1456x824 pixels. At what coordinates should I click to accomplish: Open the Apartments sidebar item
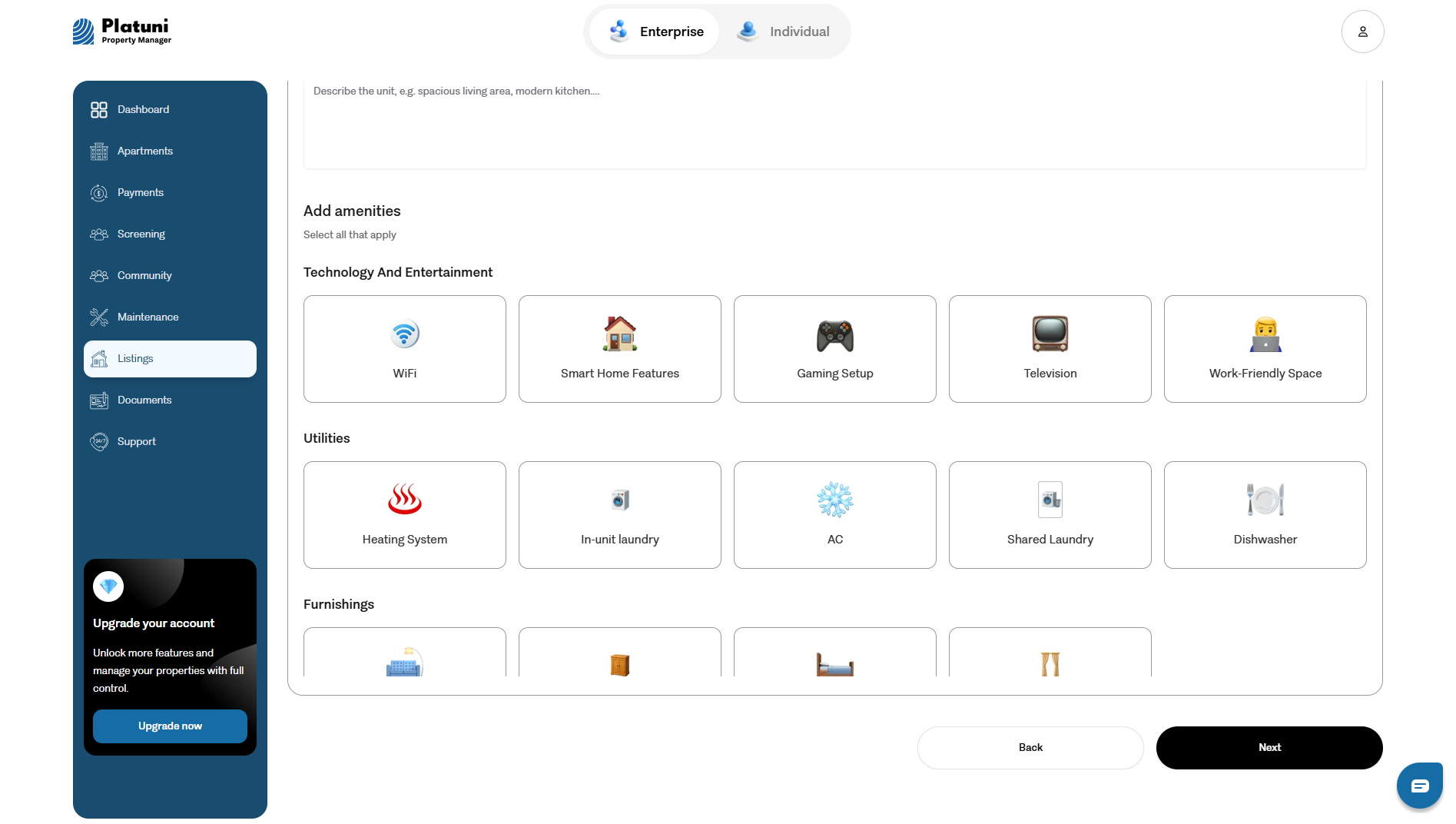point(170,151)
